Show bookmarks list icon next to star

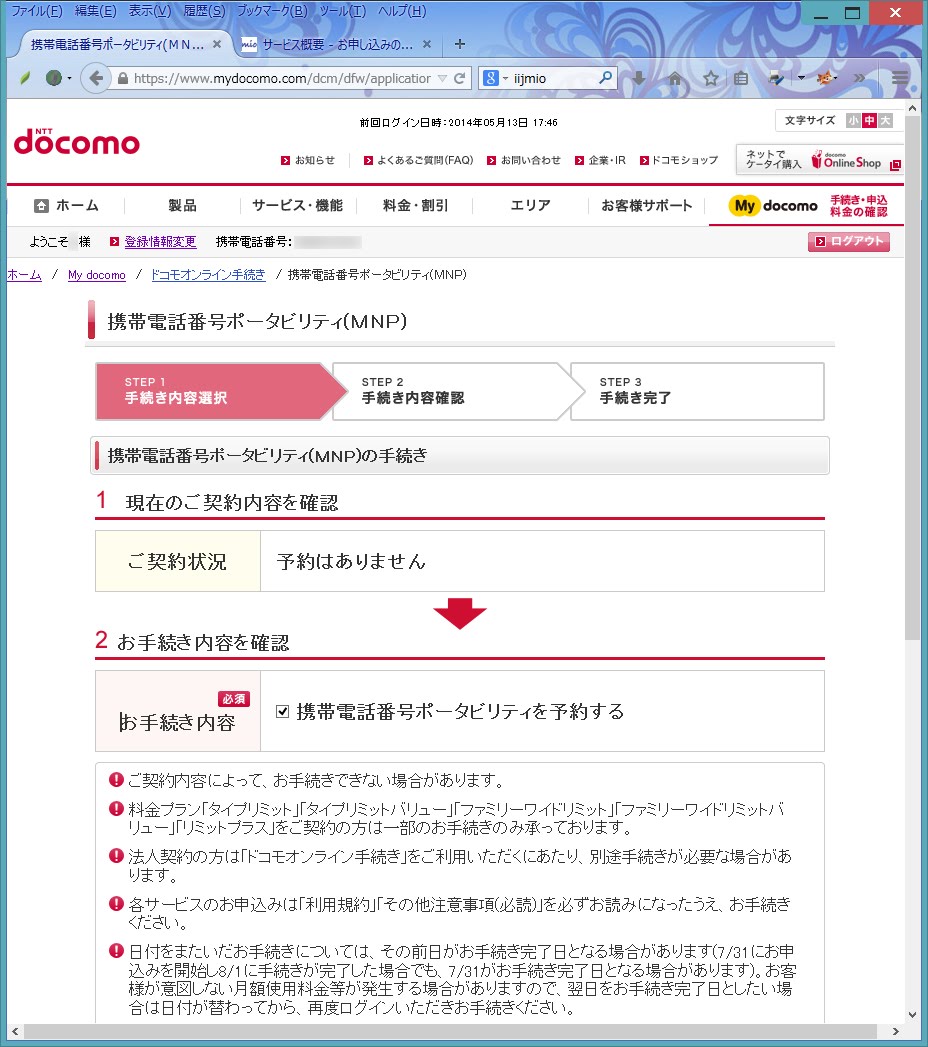click(x=740, y=78)
